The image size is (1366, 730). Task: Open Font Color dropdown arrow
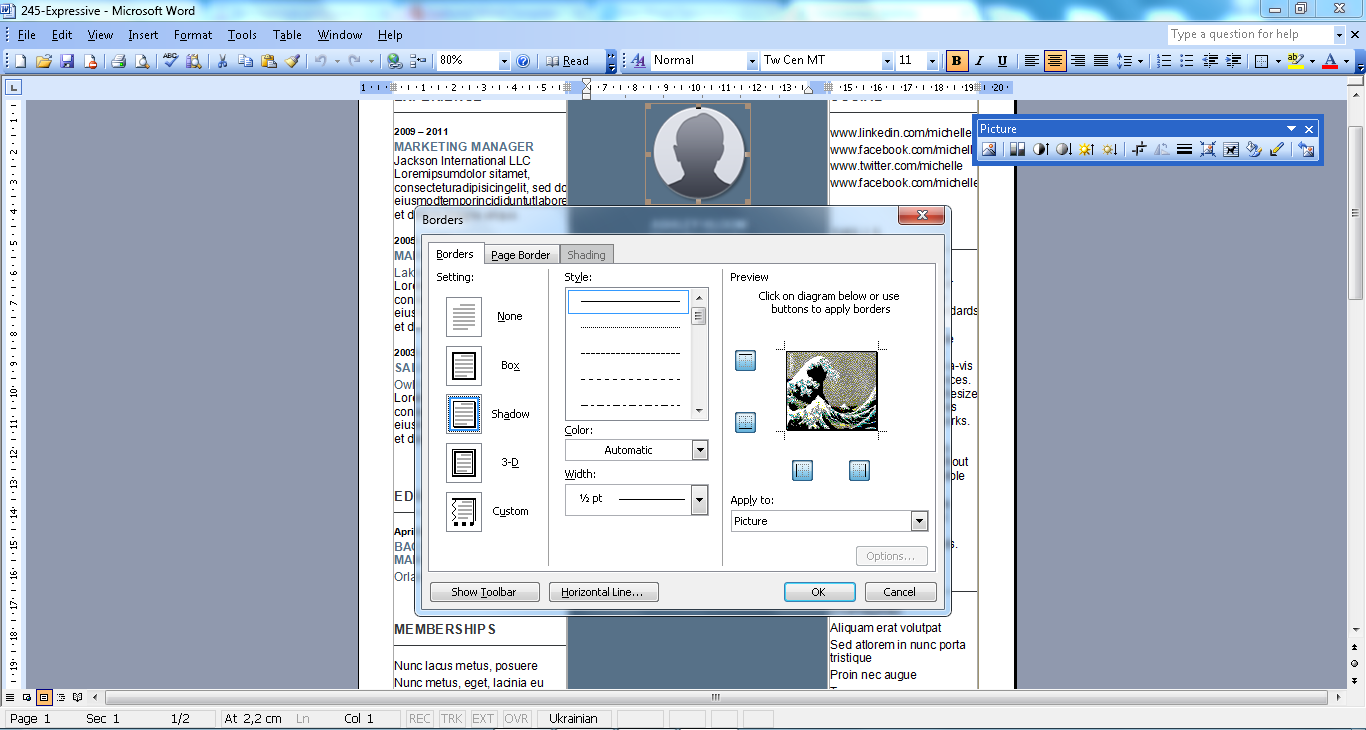click(x=1346, y=61)
